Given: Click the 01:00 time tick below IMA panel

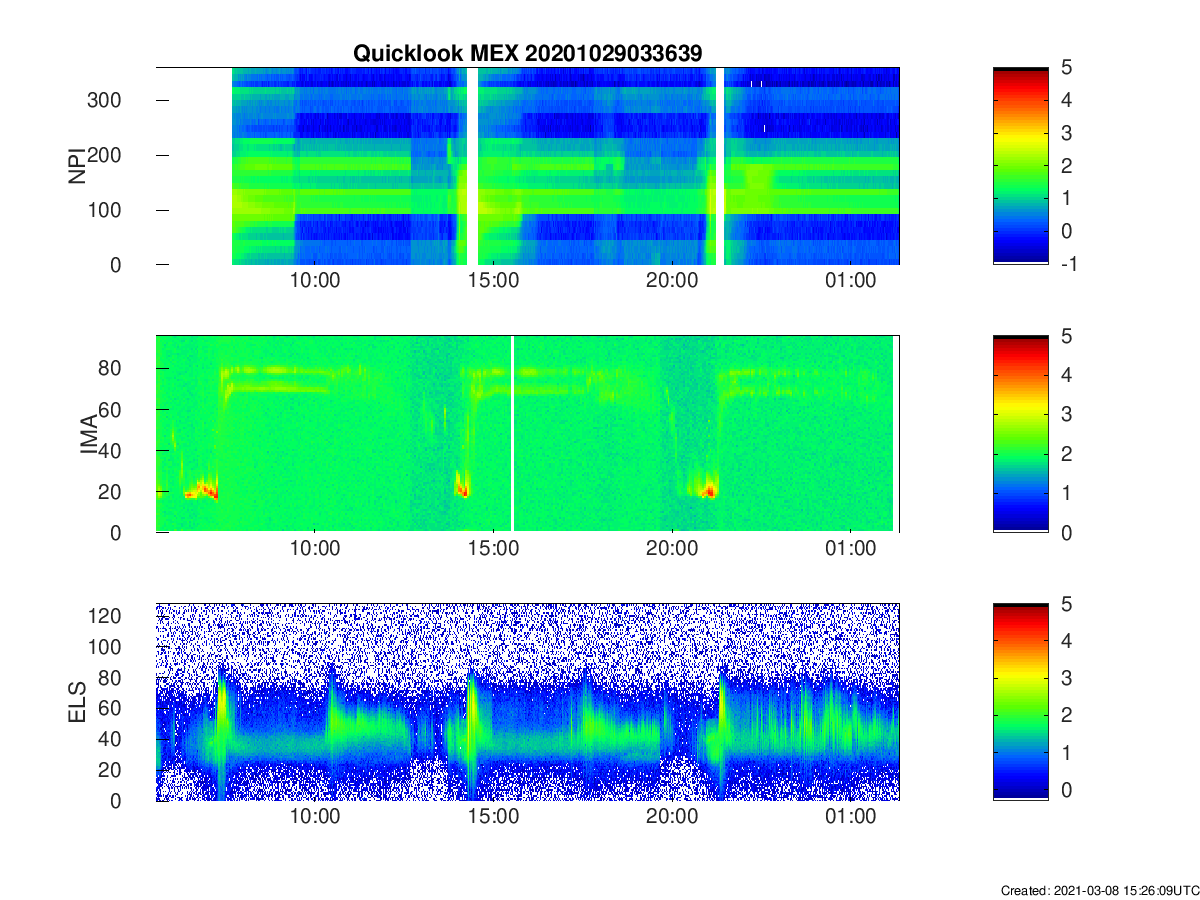Looking at the screenshot, I should pos(851,549).
